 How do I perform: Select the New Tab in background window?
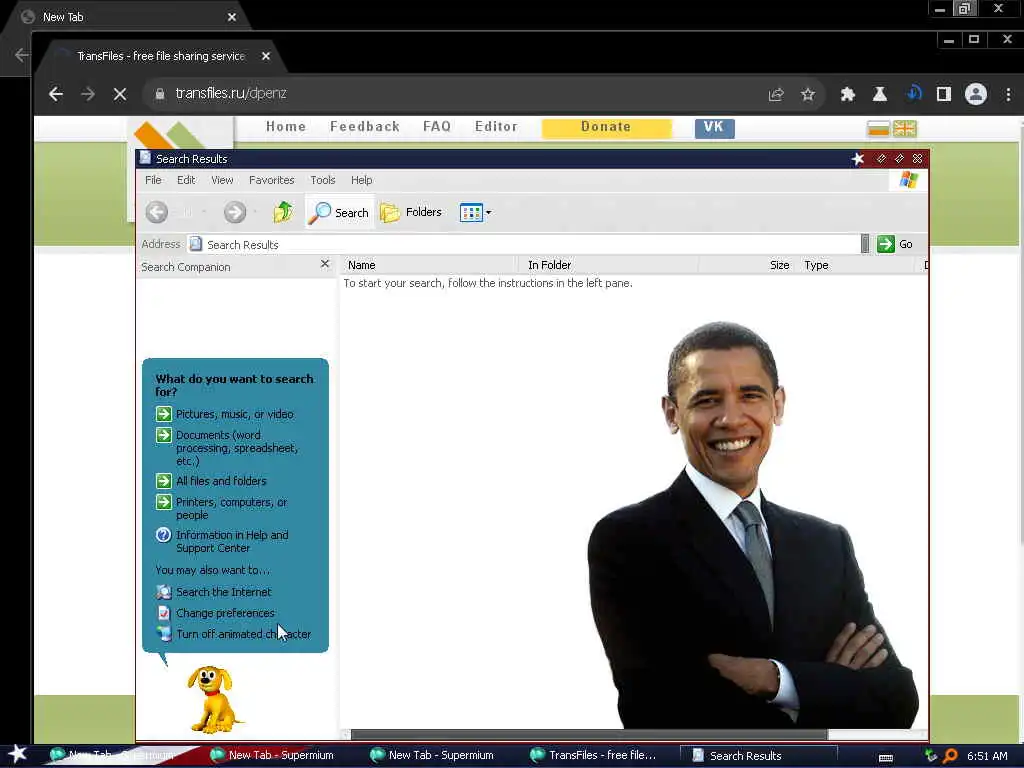(x=127, y=17)
